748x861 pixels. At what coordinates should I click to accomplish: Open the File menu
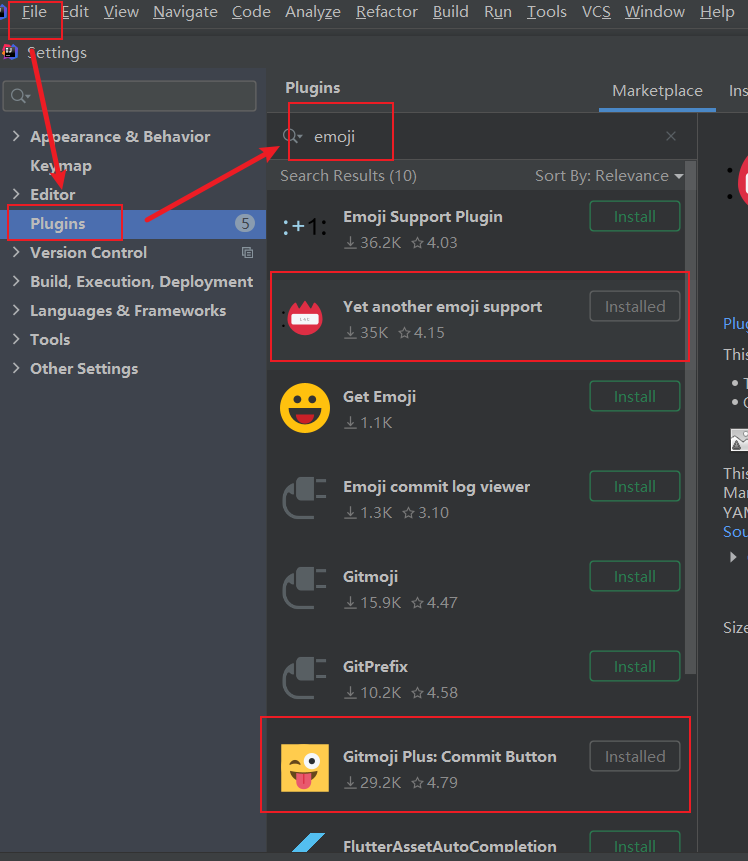34,12
